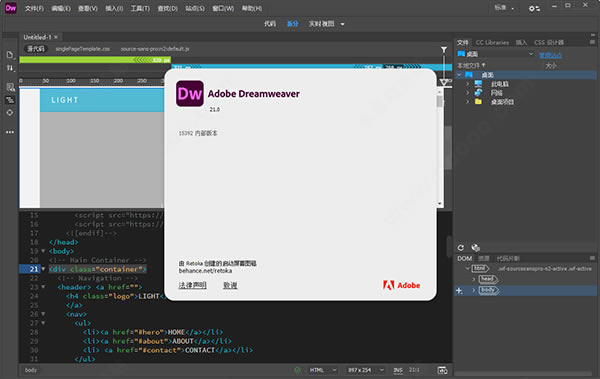
Task: Click the Files panel options menu icon
Action: (592, 42)
